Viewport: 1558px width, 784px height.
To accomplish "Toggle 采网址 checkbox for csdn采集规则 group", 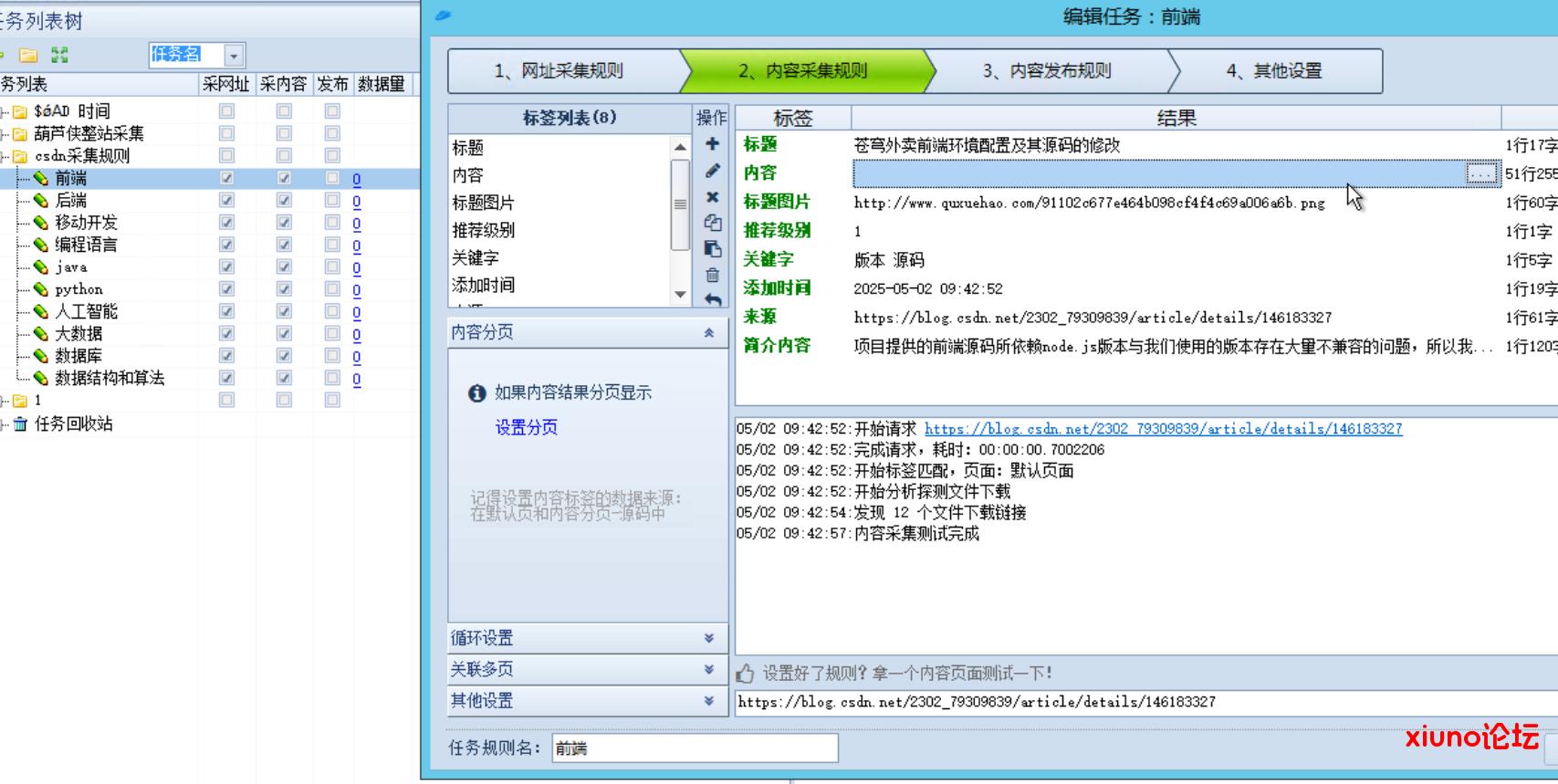I will [226, 155].
